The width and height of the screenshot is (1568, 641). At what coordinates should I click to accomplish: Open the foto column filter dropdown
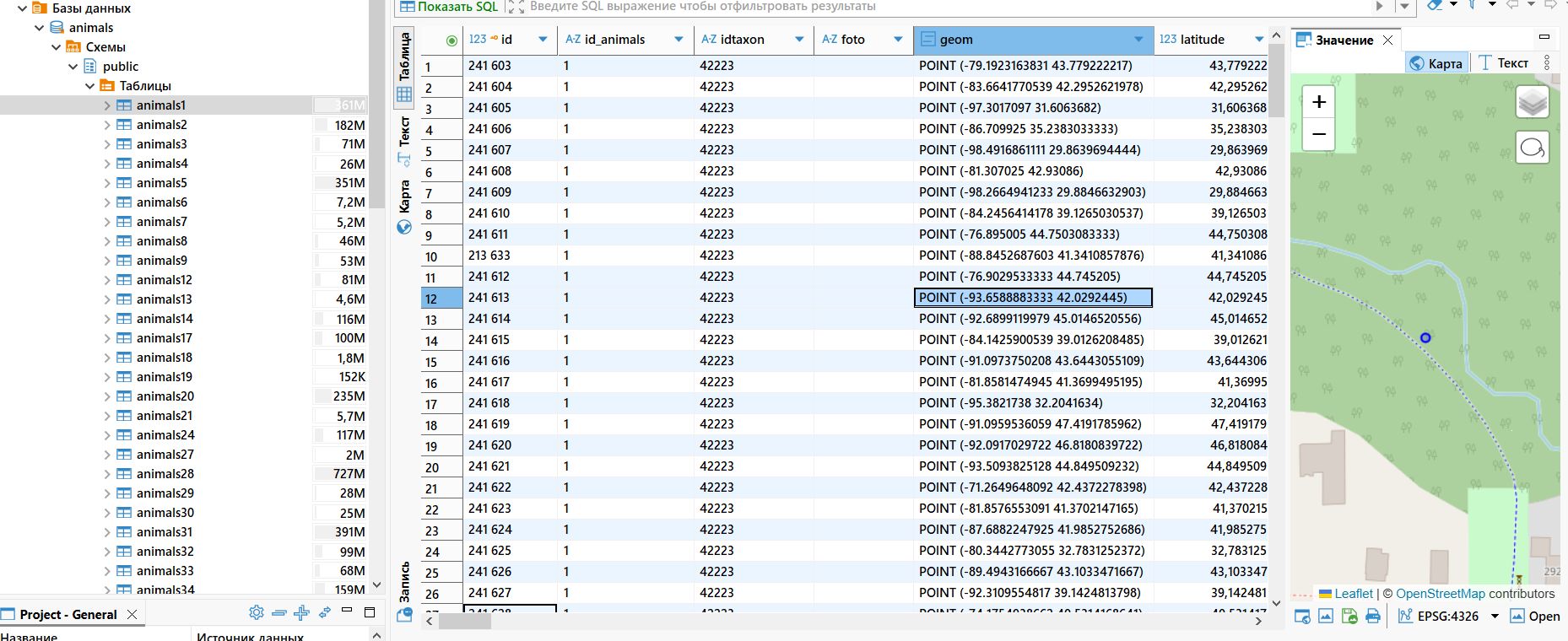(898, 40)
